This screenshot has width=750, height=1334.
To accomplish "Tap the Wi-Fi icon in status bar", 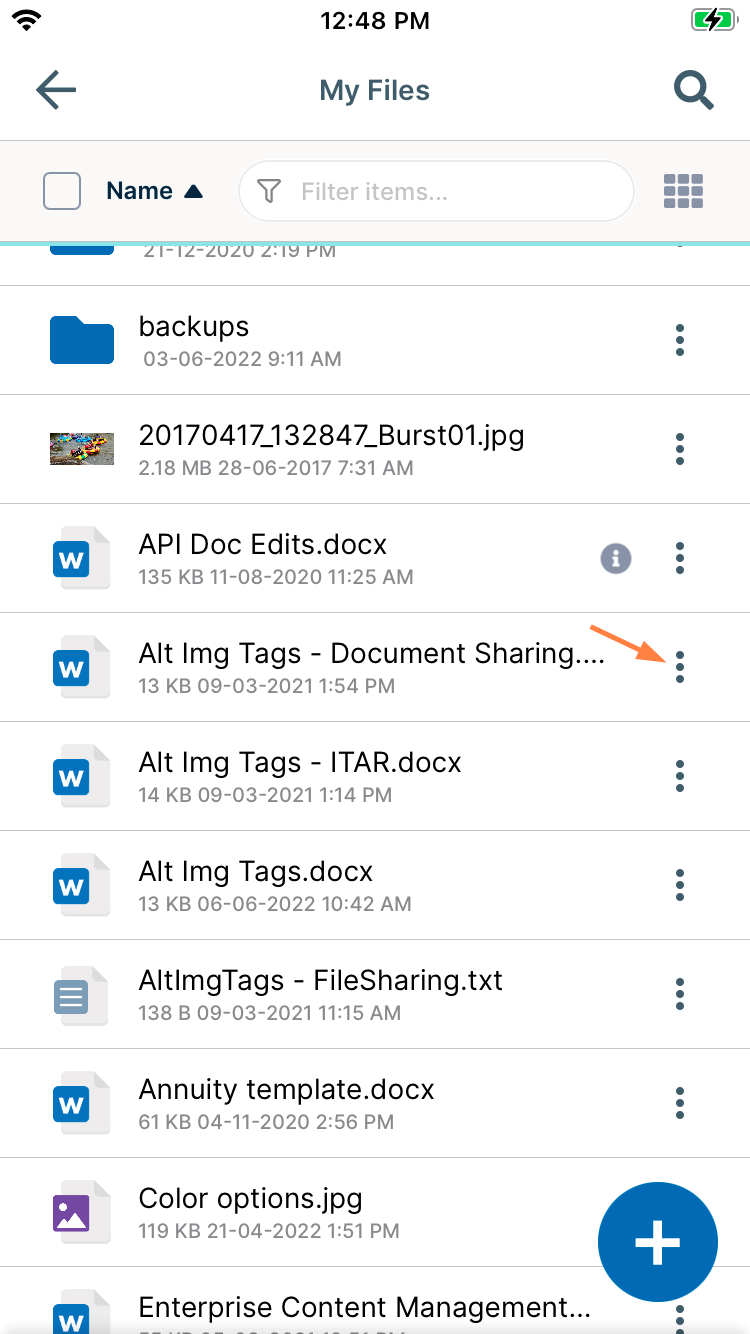I will pyautogui.click(x=27, y=18).
